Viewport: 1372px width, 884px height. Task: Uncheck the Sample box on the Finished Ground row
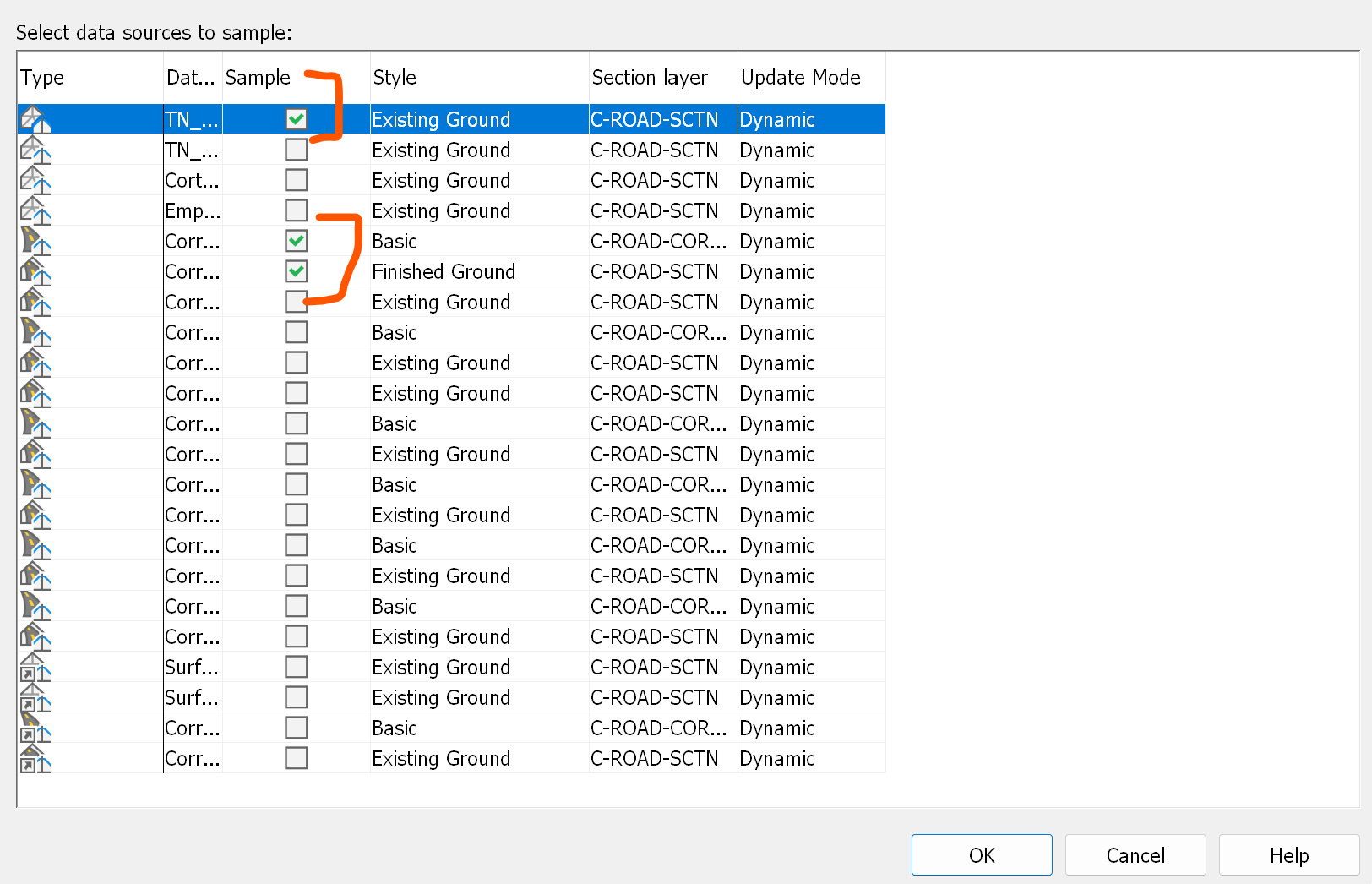pyautogui.click(x=296, y=271)
